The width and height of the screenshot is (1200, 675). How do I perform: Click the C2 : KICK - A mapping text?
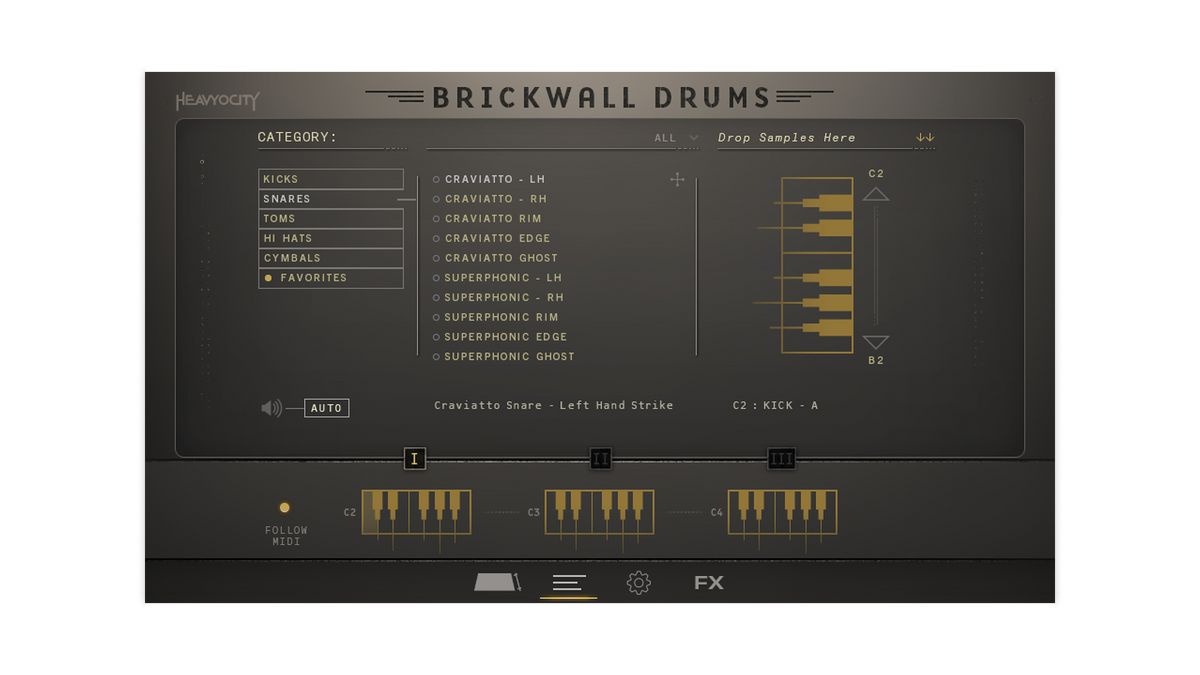pyautogui.click(x=775, y=406)
